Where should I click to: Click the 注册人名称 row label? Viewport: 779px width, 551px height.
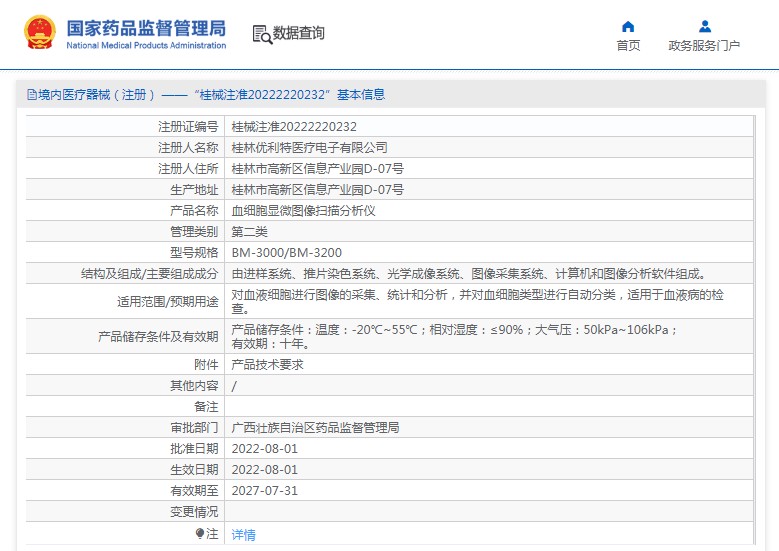(188, 148)
